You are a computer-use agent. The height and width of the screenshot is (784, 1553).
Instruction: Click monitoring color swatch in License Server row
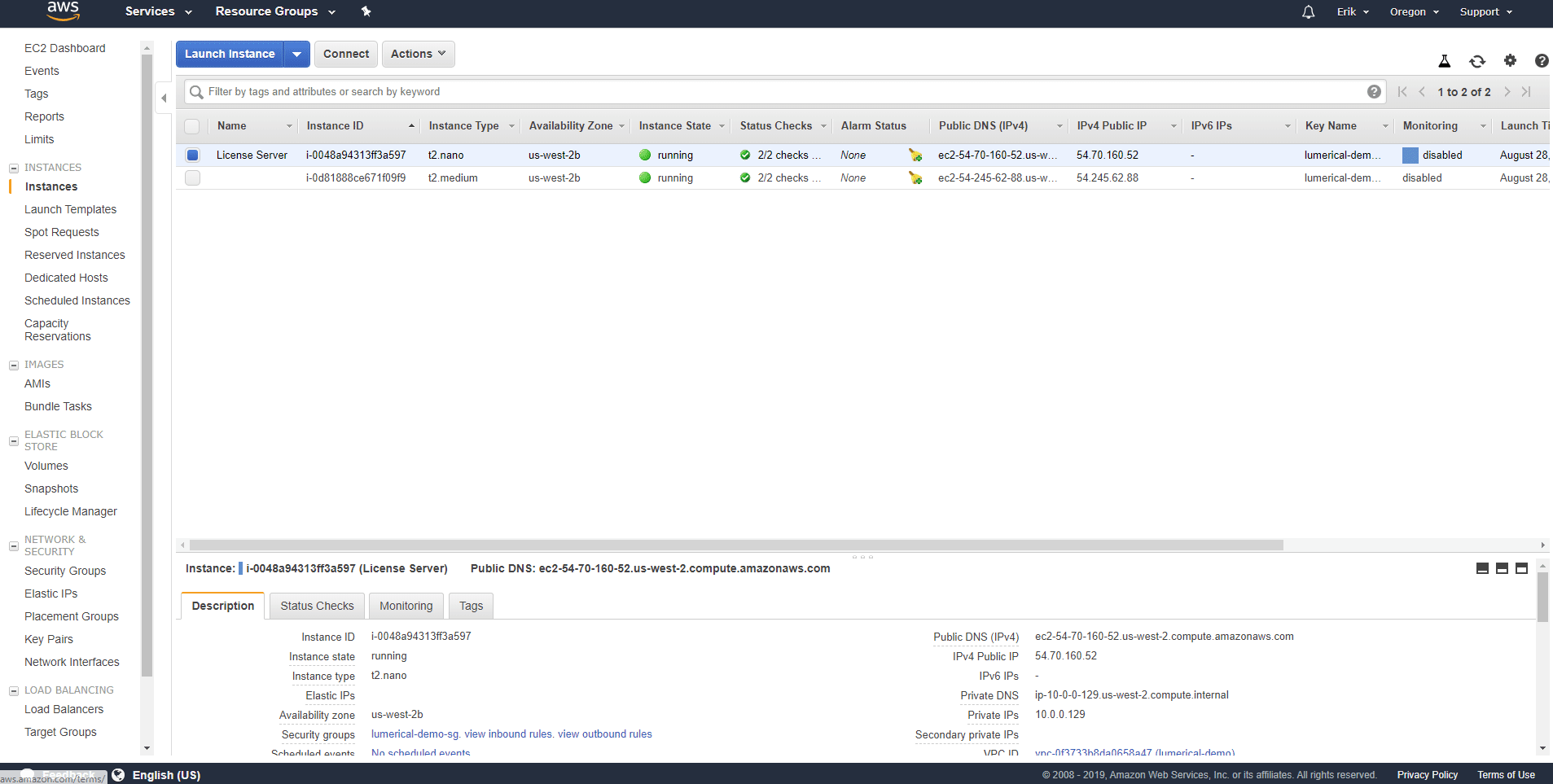point(1410,155)
